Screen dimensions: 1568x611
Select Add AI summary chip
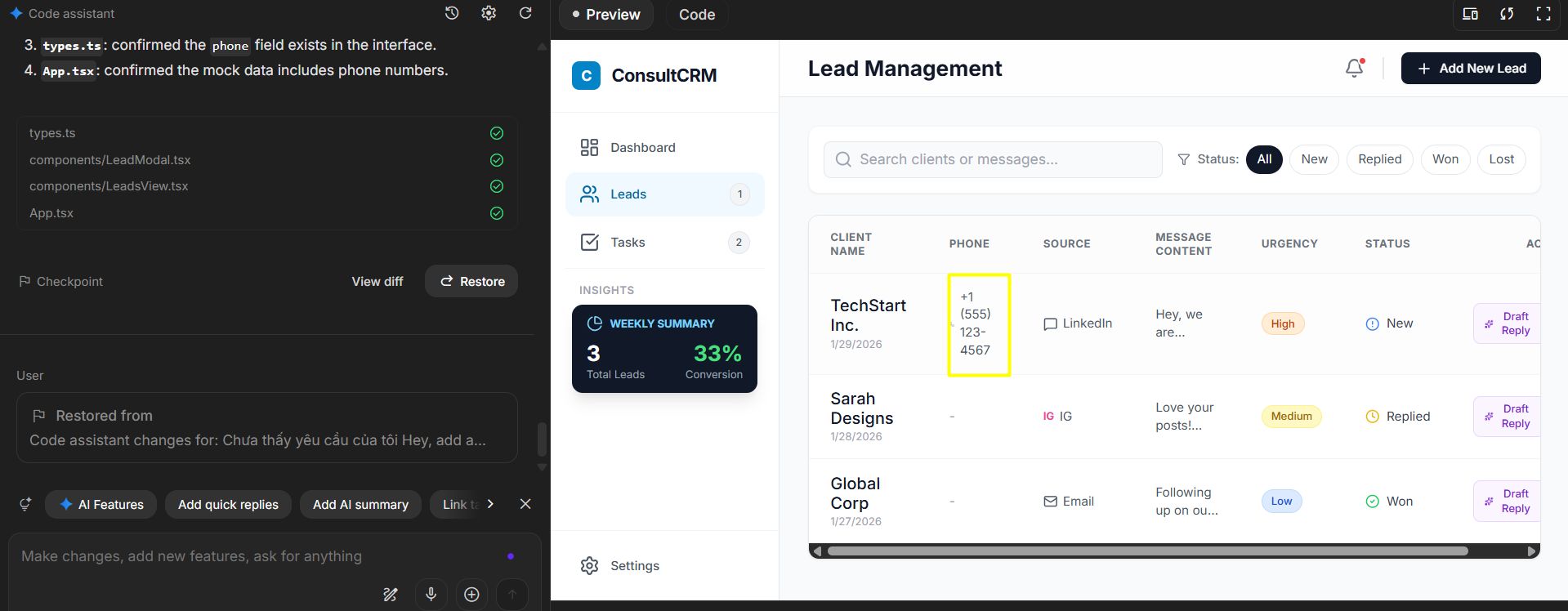[x=360, y=505]
